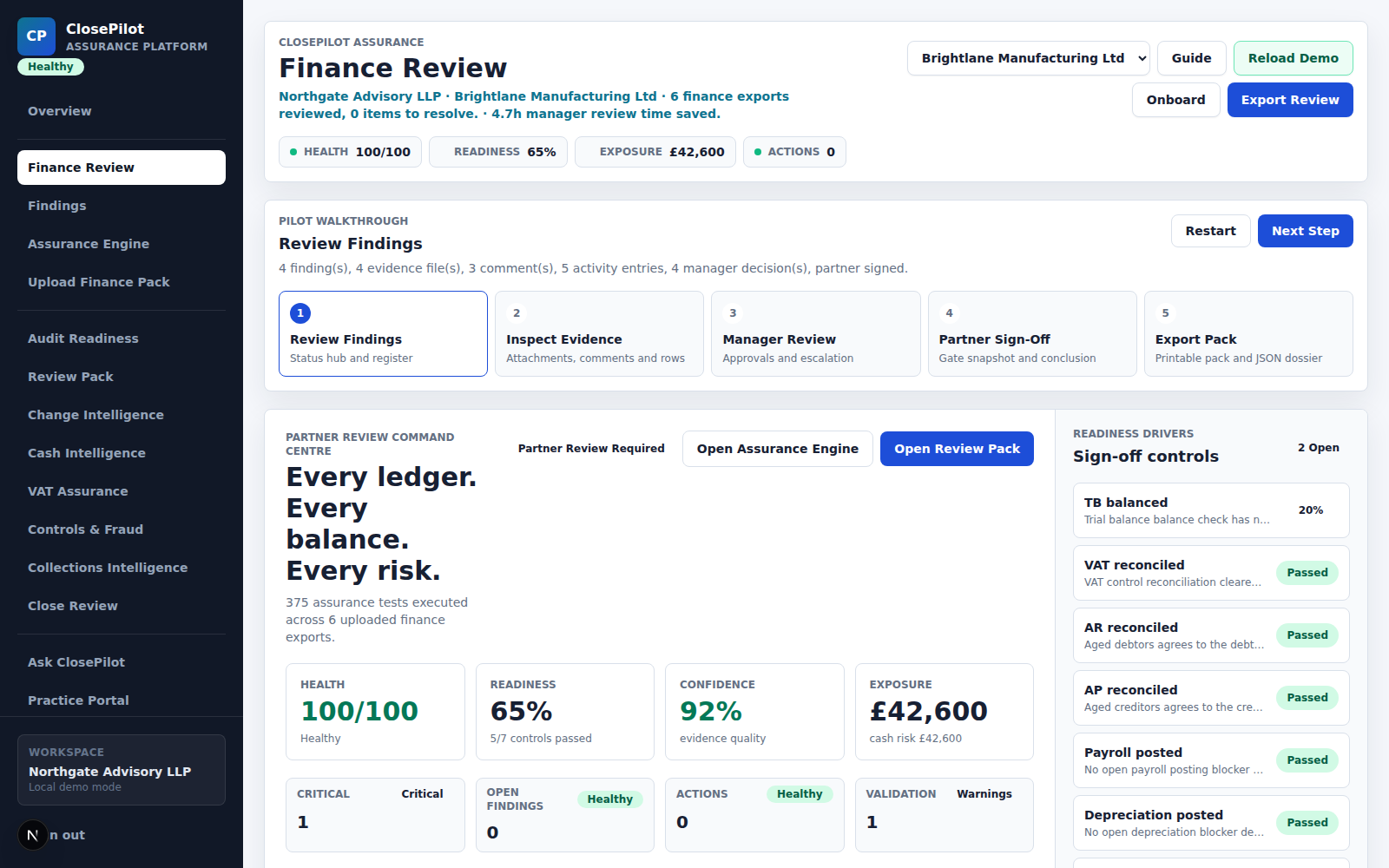Restart the pilot walkthrough

coord(1210,231)
